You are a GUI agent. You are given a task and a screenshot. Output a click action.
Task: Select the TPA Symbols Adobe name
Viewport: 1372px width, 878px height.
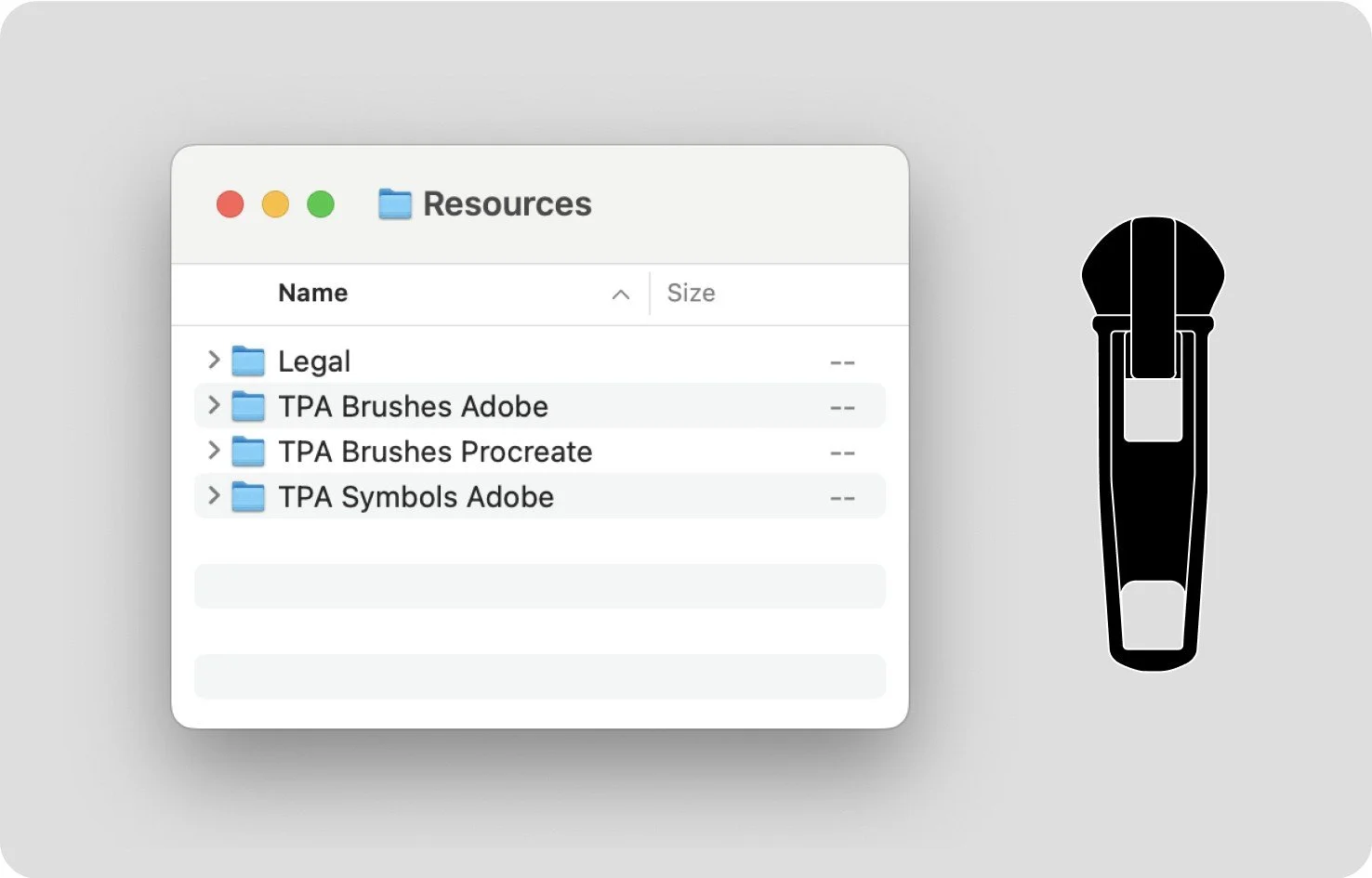point(416,497)
